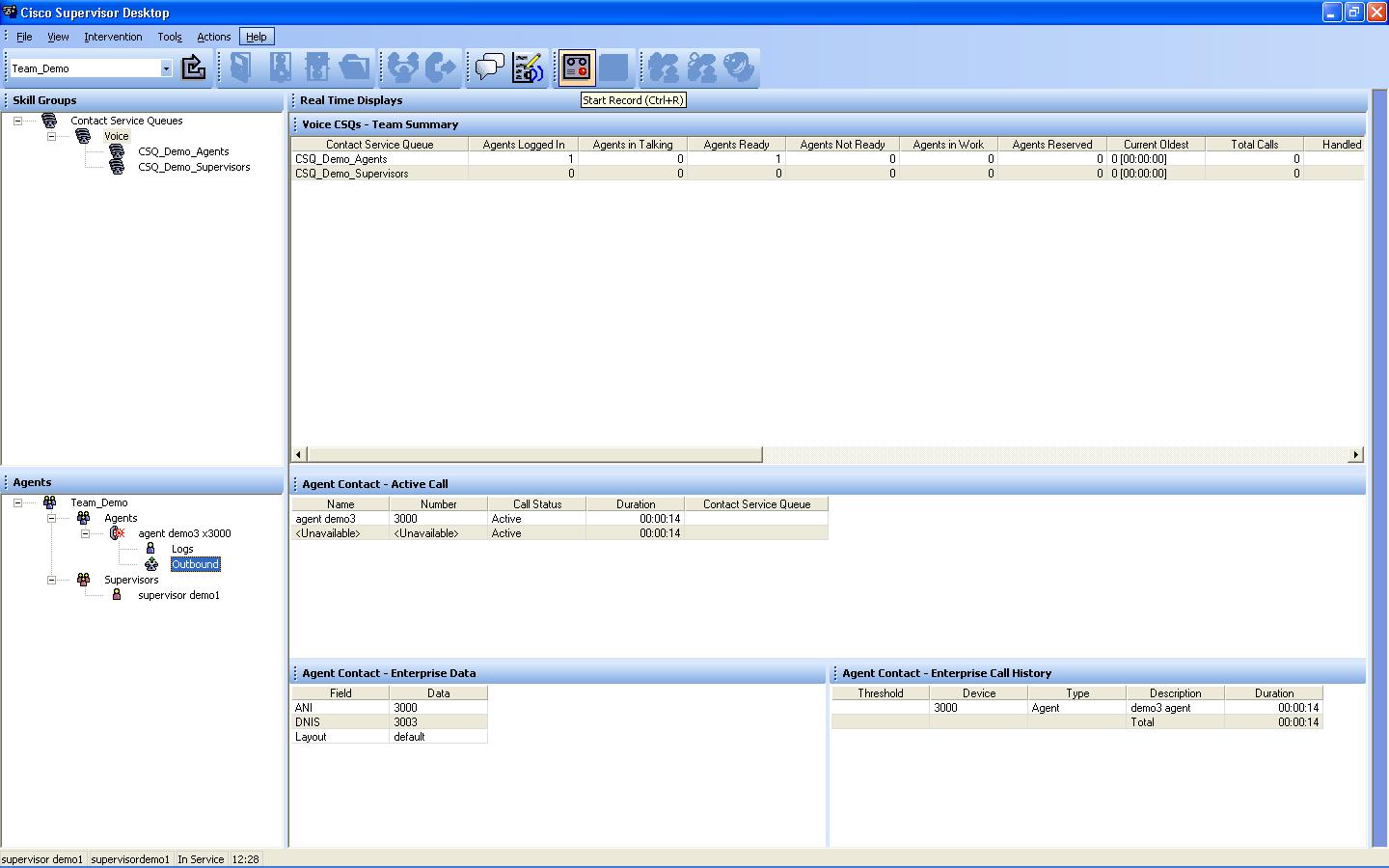
Task: Click the Start Voice Monitor icon
Action: click(x=663, y=68)
